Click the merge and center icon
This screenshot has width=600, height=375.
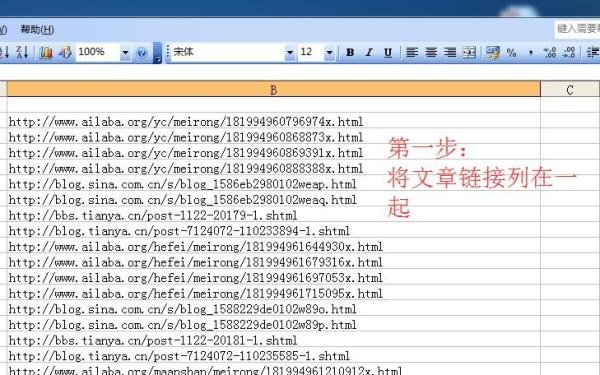tap(469, 52)
